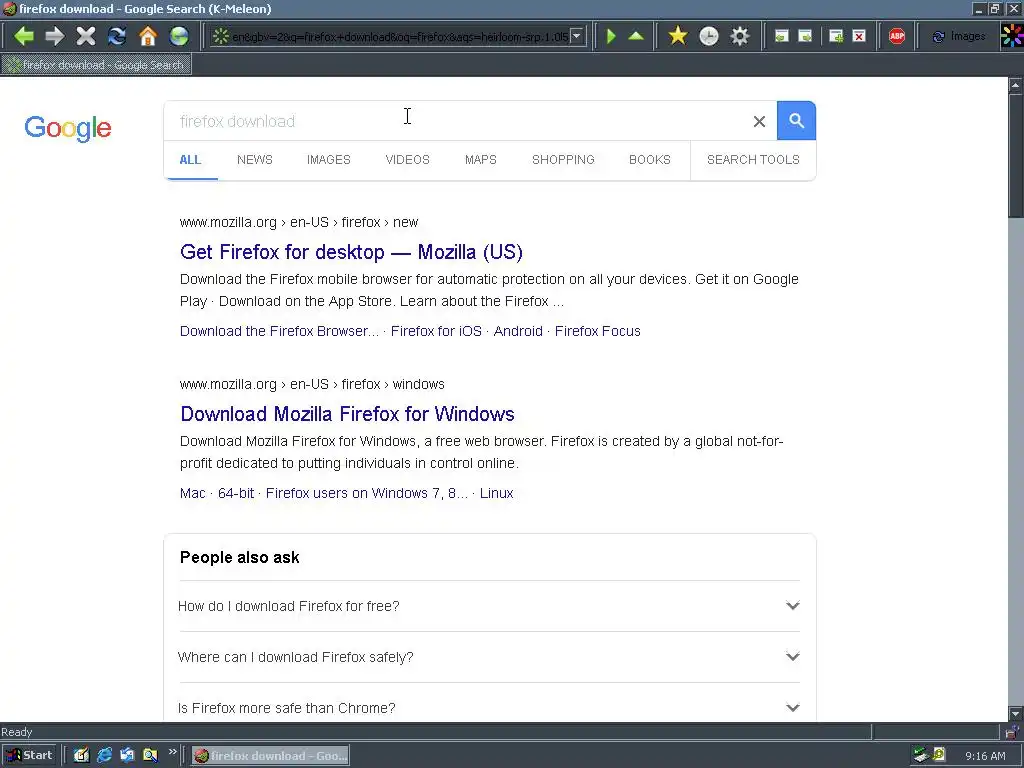The height and width of the screenshot is (768, 1024).
Task: Toggle Images in the toolbar
Action: click(958, 37)
